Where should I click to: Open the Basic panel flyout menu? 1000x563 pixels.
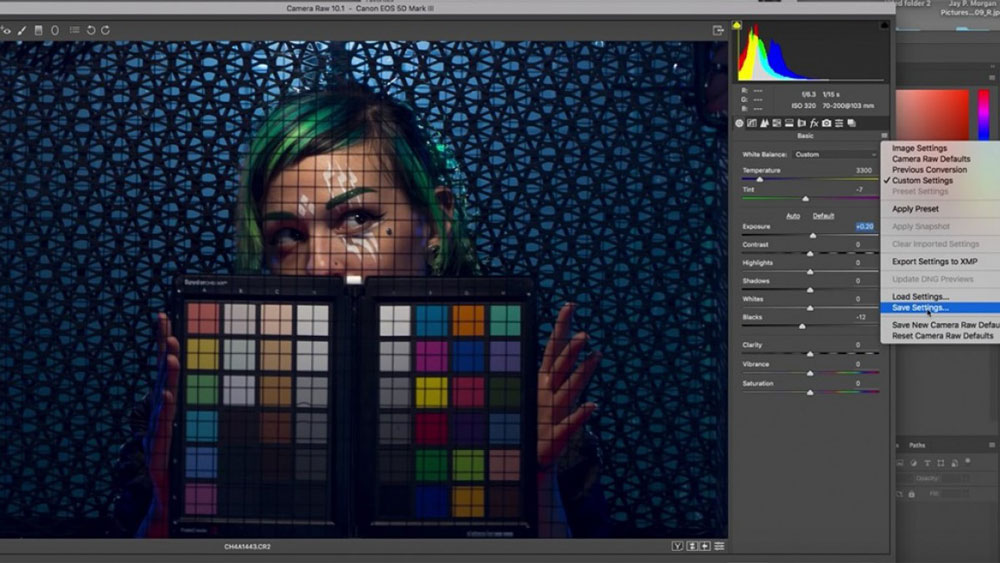pyautogui.click(x=884, y=136)
